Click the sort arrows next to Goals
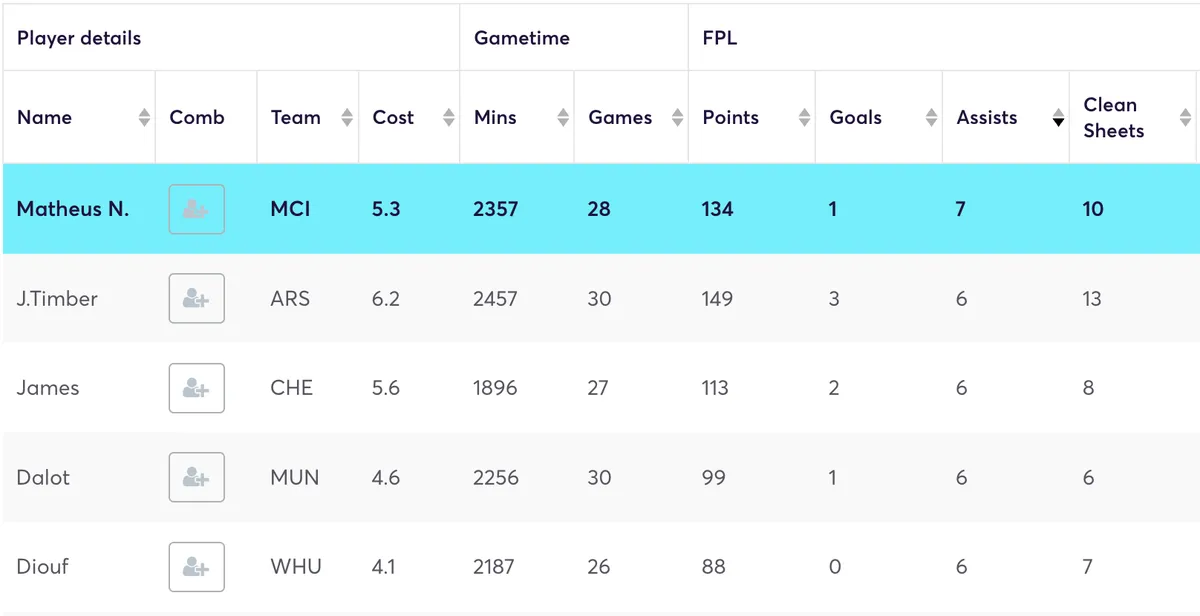This screenshot has width=1200, height=616. tap(930, 117)
